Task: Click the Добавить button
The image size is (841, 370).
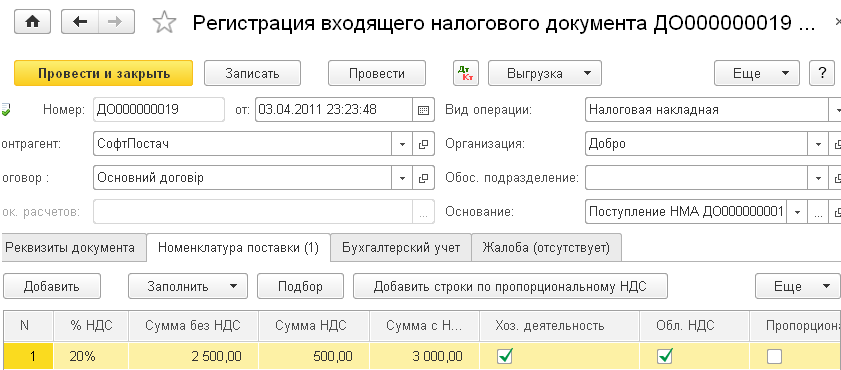Action: point(51,286)
